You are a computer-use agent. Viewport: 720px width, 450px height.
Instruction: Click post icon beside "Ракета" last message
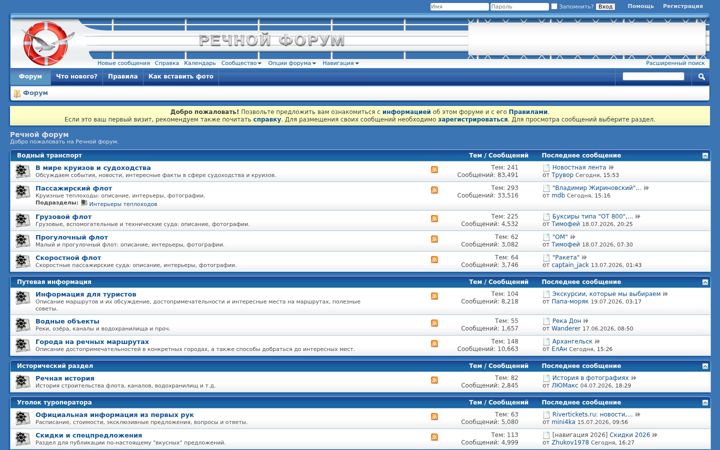click(x=546, y=258)
